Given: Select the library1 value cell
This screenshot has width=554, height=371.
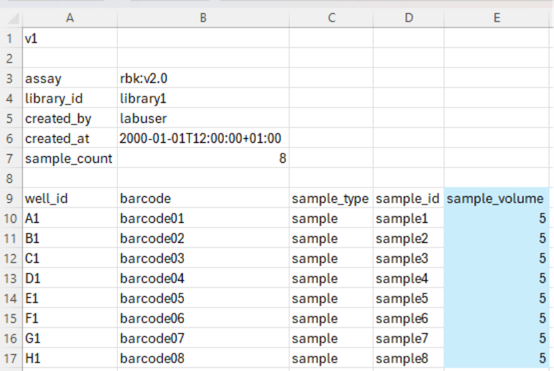Looking at the screenshot, I should pyautogui.click(x=203, y=98).
